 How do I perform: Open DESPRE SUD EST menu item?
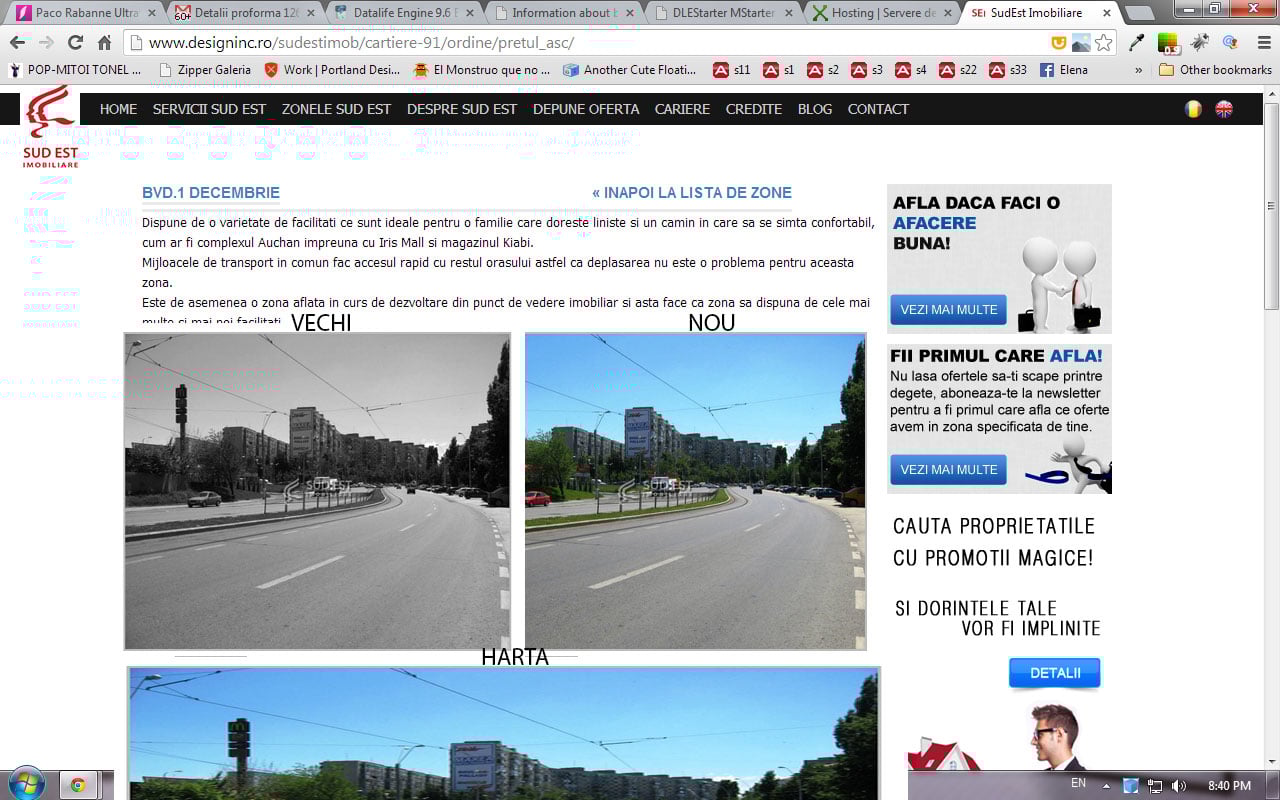(462, 109)
